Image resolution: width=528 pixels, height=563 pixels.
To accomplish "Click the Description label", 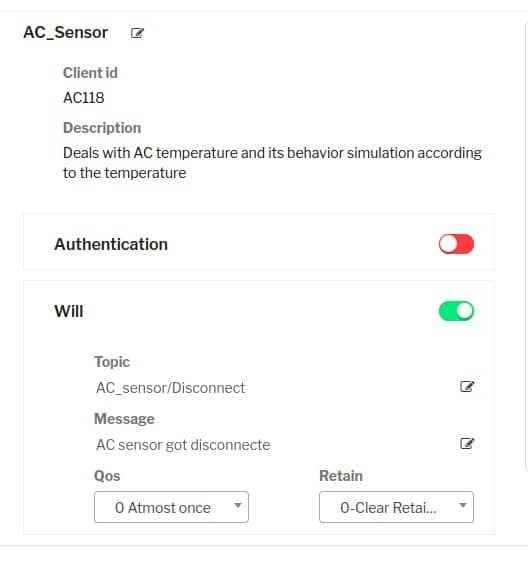I will (102, 128).
